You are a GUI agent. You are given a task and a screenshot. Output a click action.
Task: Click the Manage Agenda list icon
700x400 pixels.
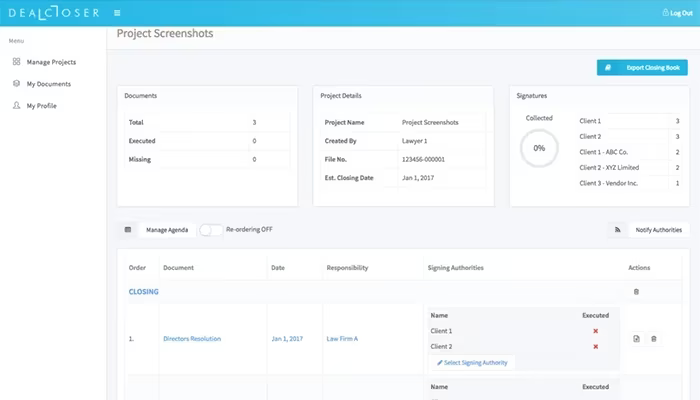[x=128, y=229]
